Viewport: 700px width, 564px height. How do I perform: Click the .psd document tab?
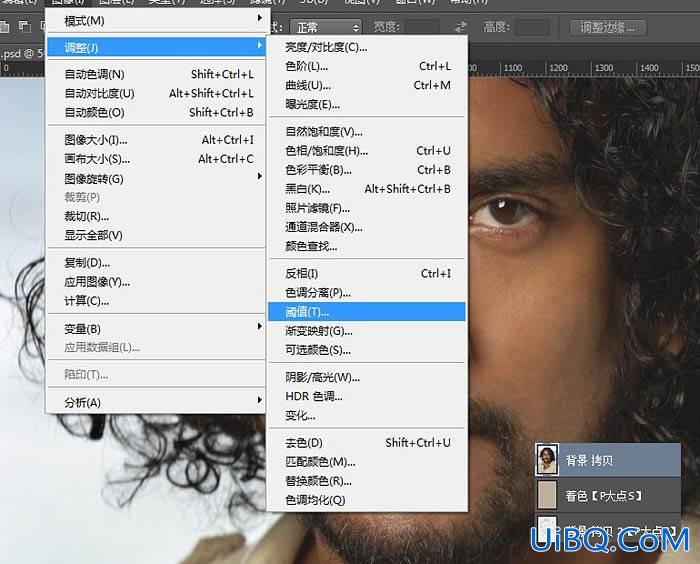(x=21, y=54)
